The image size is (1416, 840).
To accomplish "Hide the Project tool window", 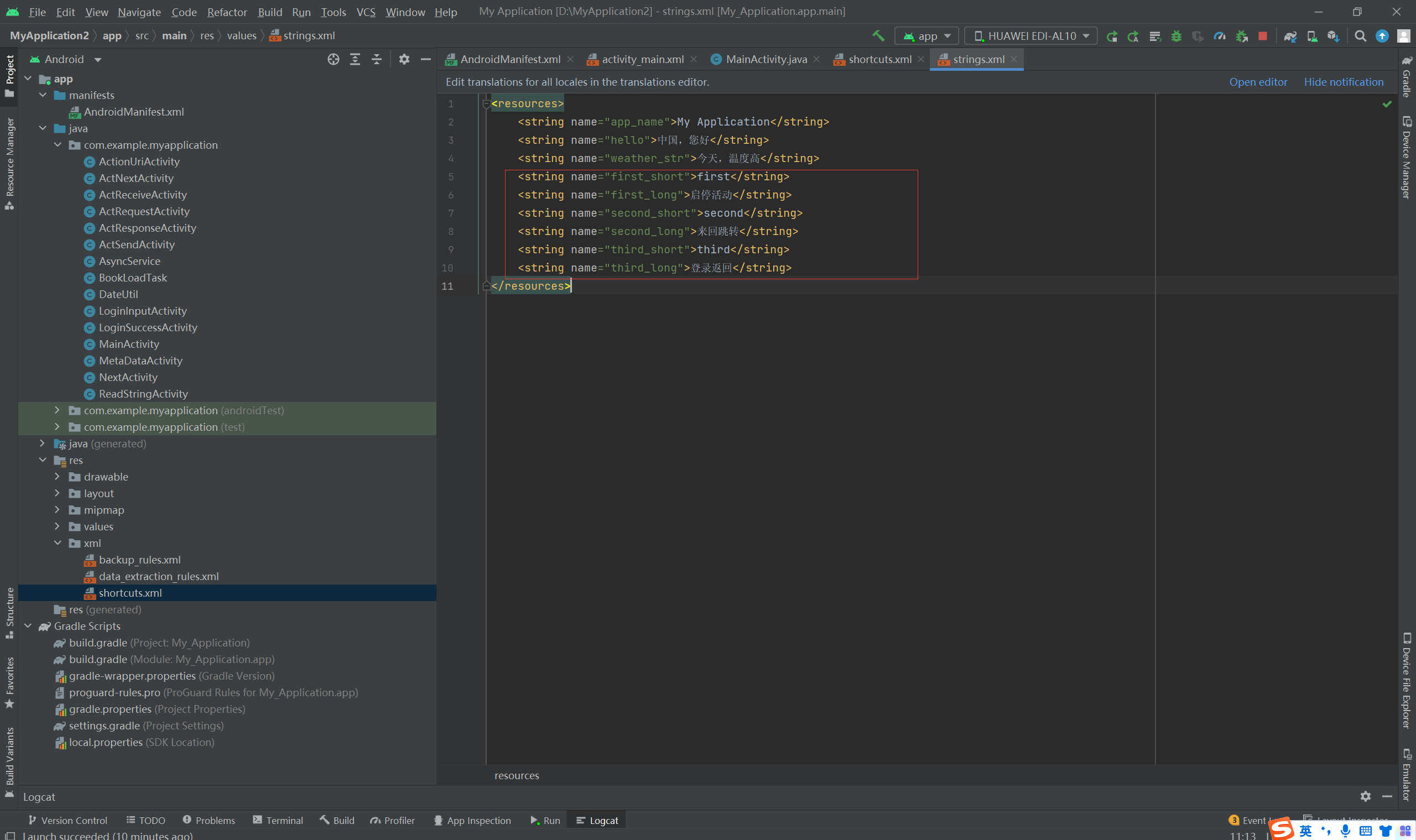I will (426, 59).
